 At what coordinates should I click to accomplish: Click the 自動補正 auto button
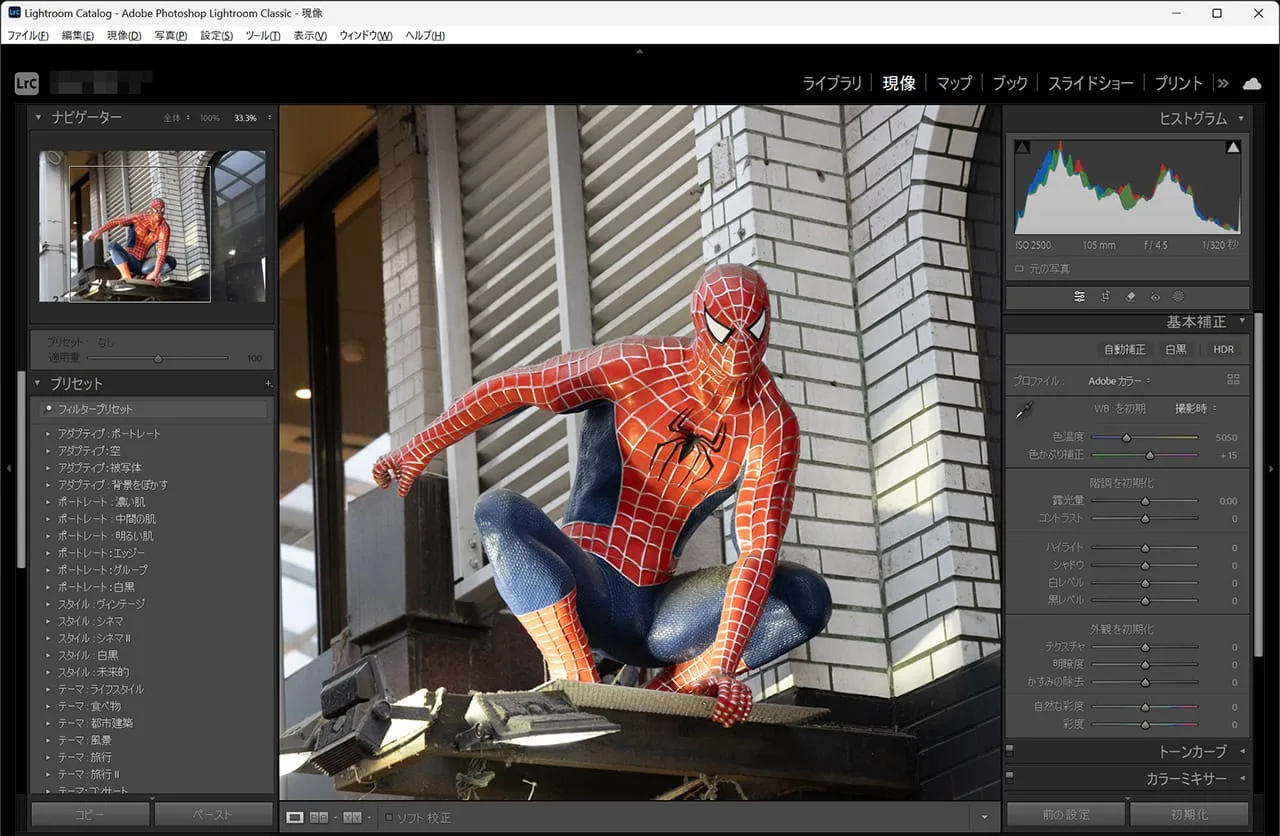coord(1124,350)
